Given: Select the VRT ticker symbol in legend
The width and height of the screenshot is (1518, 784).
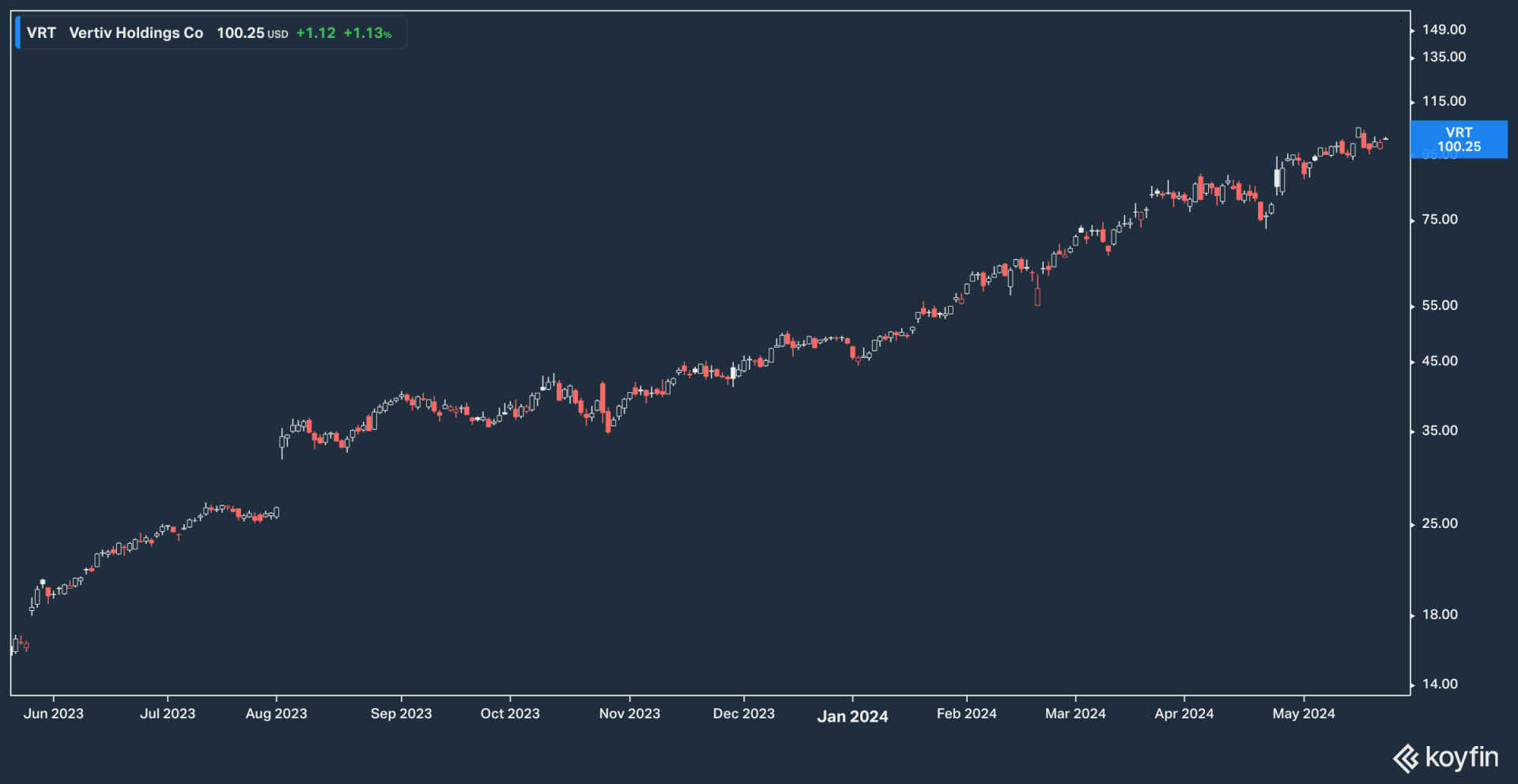Looking at the screenshot, I should [x=41, y=33].
